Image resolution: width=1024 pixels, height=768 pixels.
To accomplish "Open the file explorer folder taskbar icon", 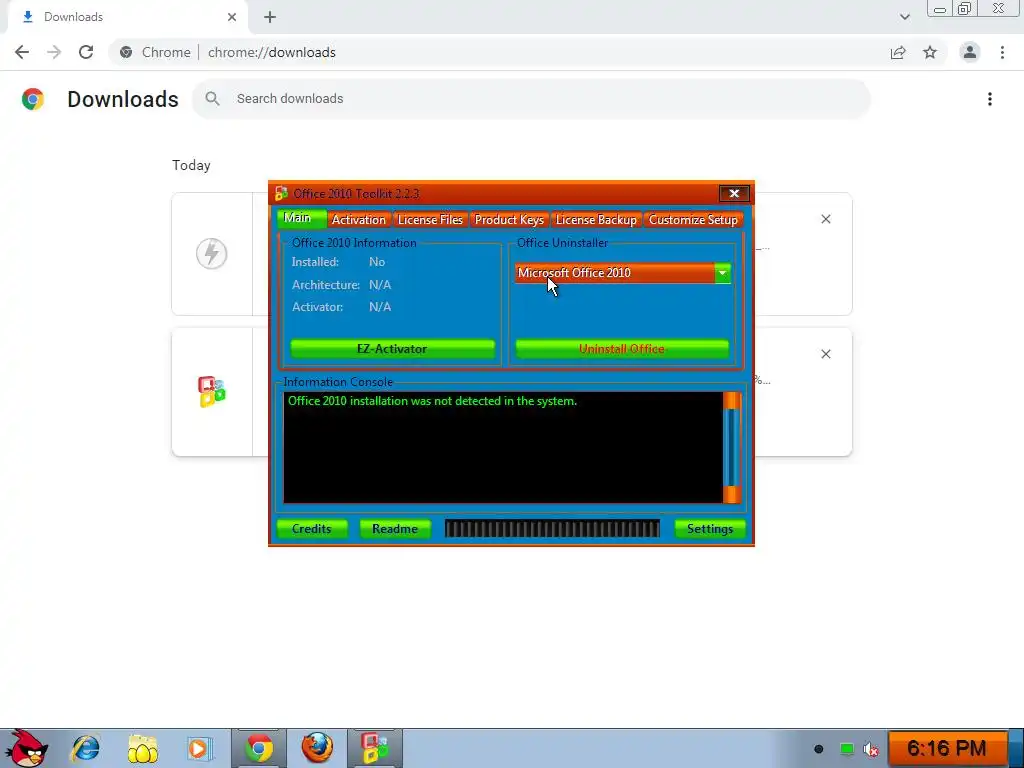I will 142,748.
